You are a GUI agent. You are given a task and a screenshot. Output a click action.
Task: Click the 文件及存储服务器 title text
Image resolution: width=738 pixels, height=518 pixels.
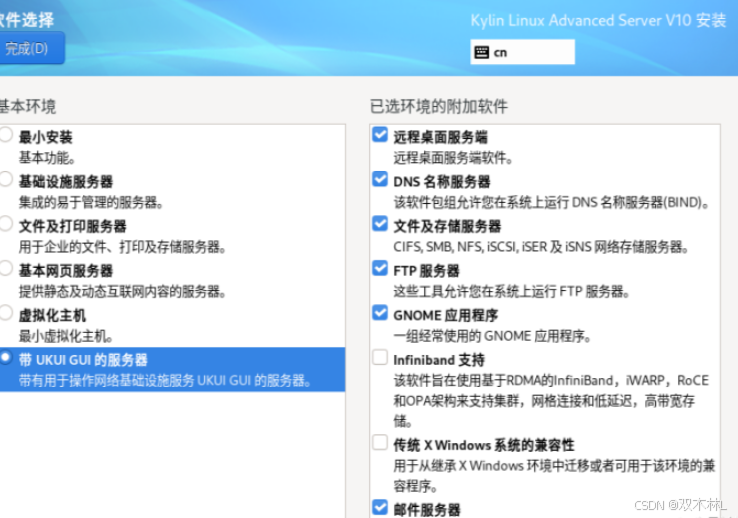(x=447, y=226)
